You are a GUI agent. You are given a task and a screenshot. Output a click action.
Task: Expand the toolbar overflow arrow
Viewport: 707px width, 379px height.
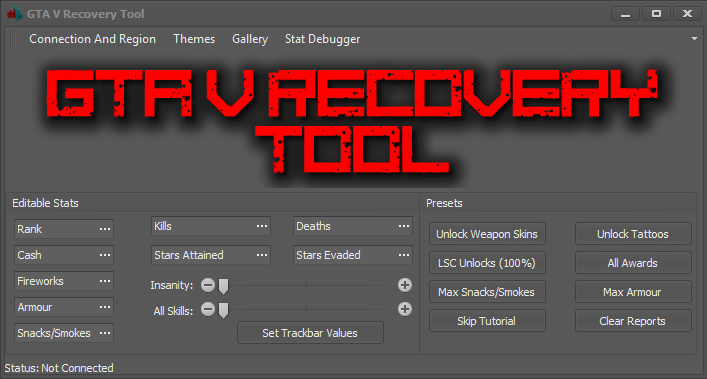(x=694, y=39)
